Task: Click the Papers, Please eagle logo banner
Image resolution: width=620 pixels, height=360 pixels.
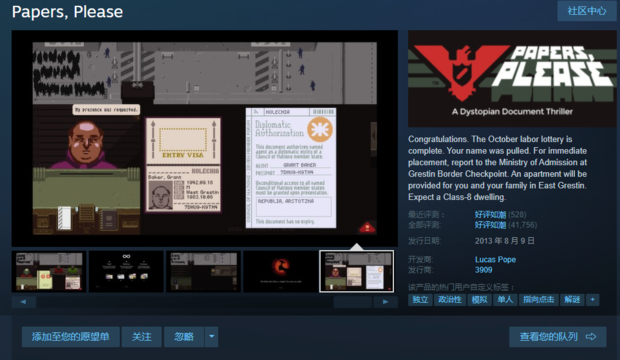Action: [512, 79]
